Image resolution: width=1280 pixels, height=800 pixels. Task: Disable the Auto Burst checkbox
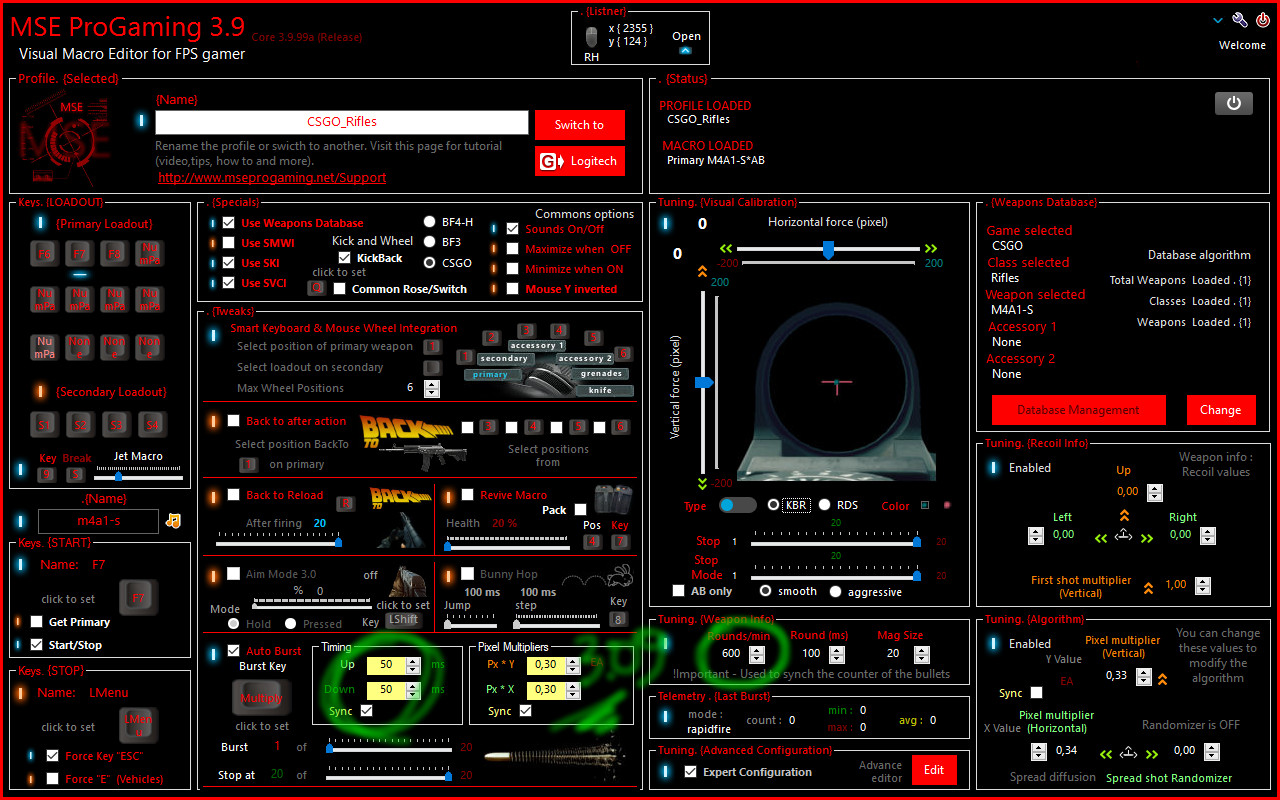233,651
